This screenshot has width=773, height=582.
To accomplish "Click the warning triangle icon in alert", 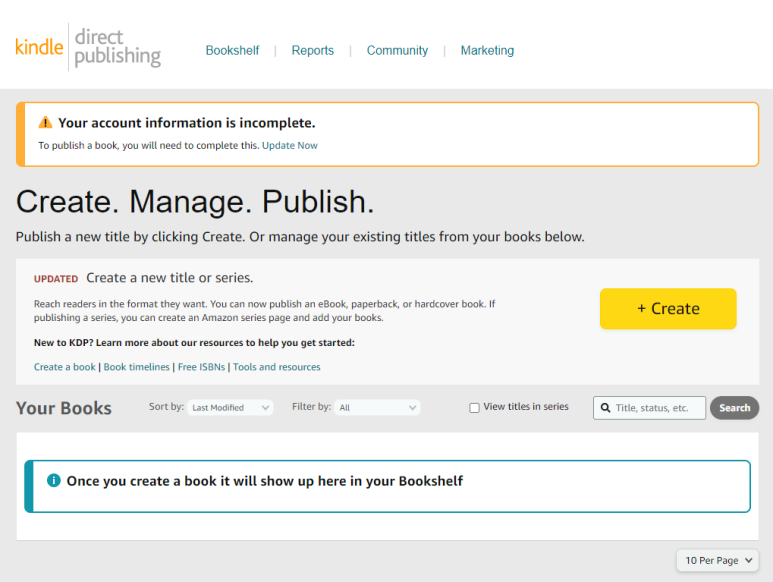I will [45, 122].
